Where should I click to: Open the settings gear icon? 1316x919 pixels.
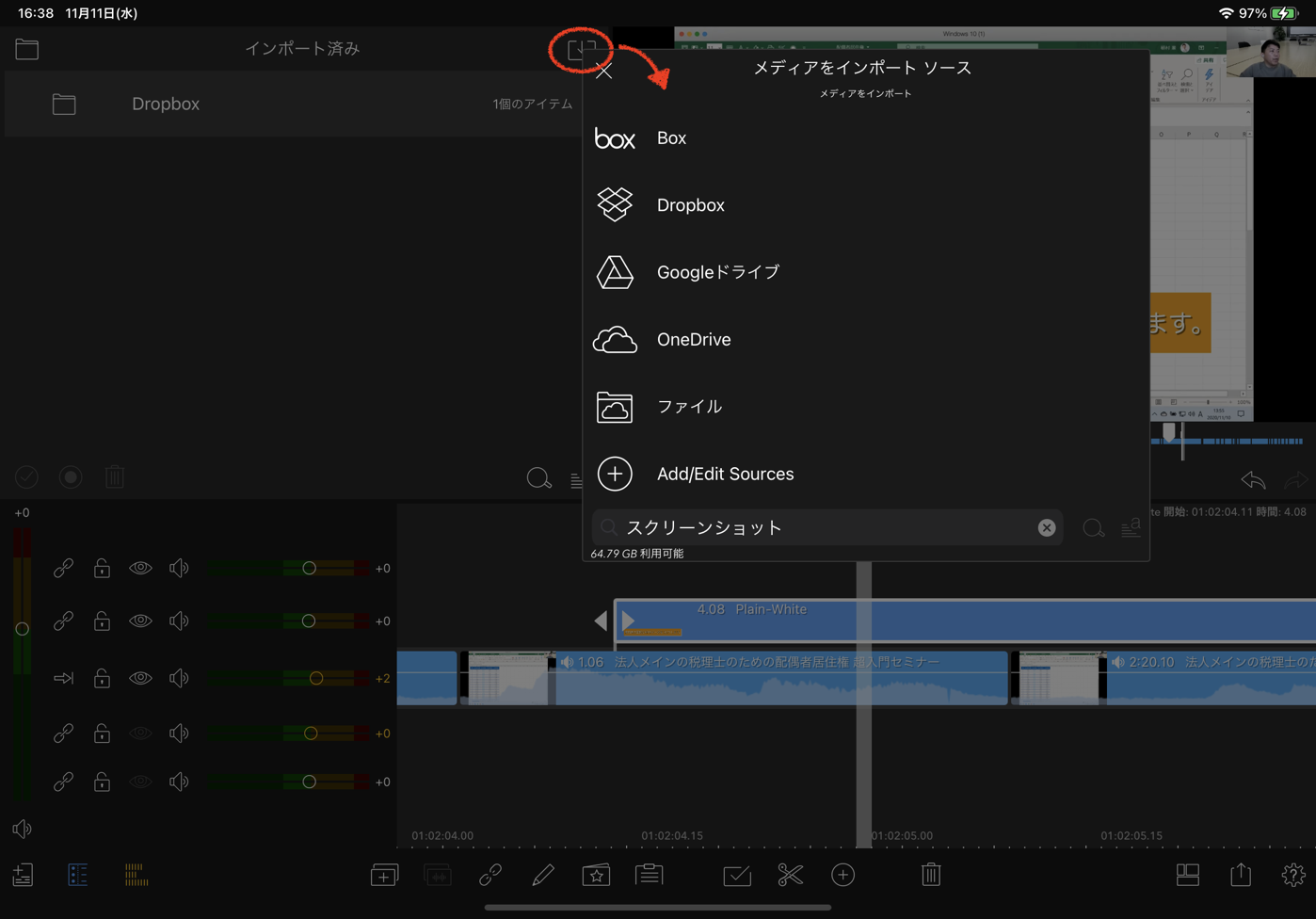pos(1293,875)
